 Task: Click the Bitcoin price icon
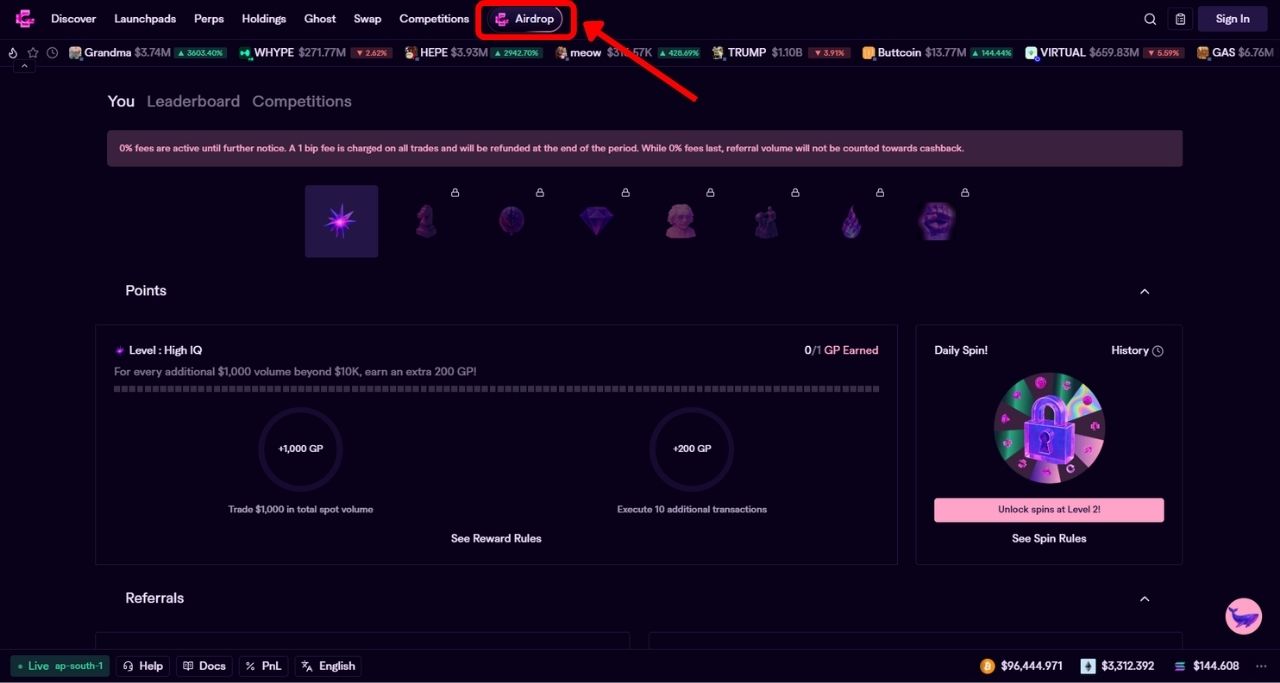(x=988, y=666)
